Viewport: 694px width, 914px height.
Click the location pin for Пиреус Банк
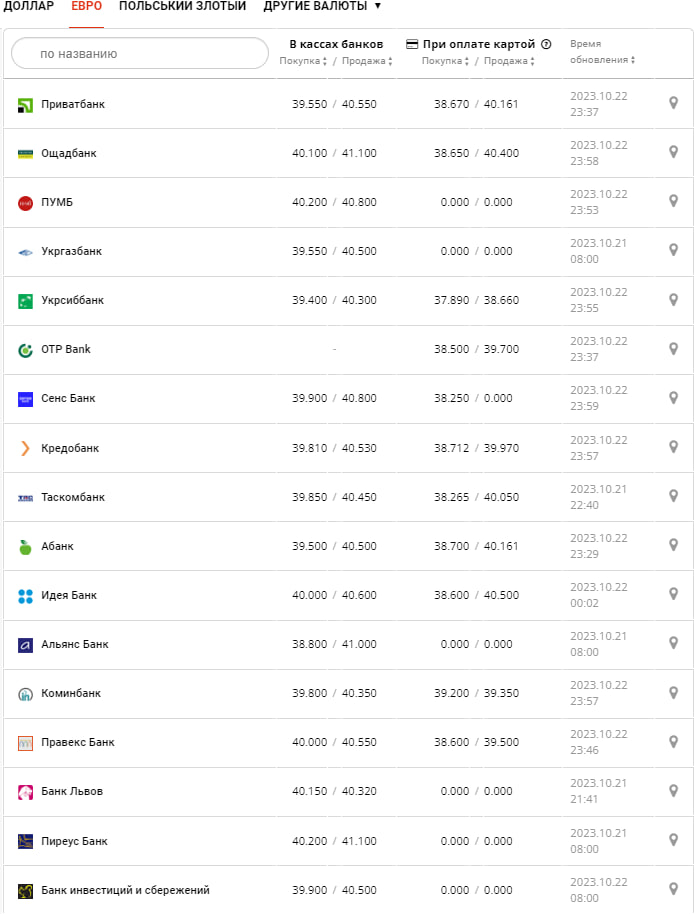[x=673, y=840]
